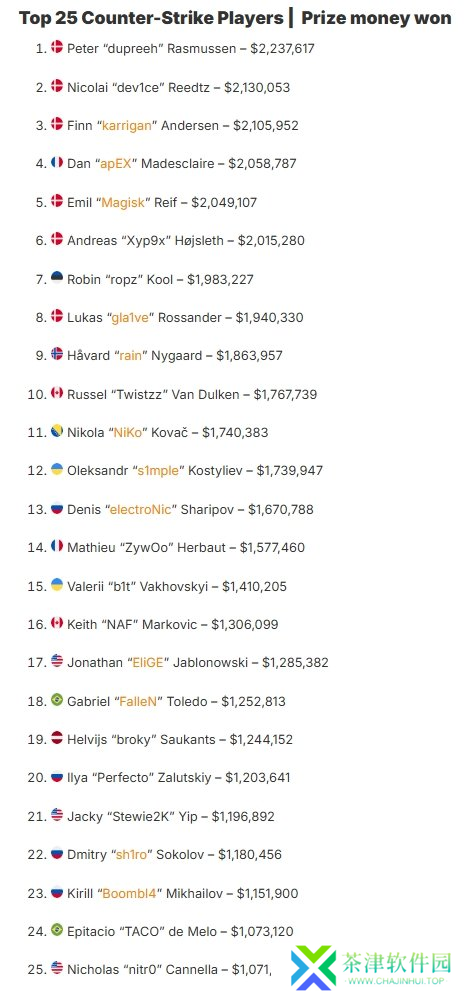
Task: Open the electroNic player link
Action: tap(140, 509)
